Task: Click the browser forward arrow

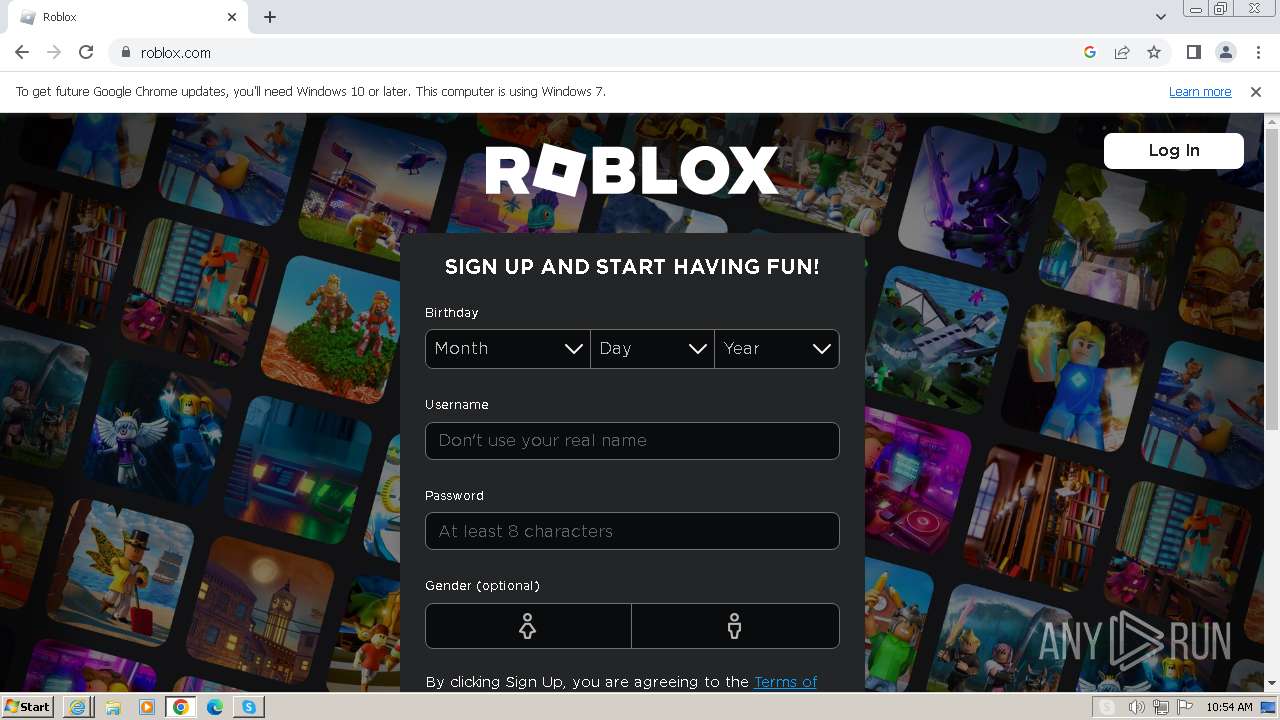Action: (x=54, y=52)
